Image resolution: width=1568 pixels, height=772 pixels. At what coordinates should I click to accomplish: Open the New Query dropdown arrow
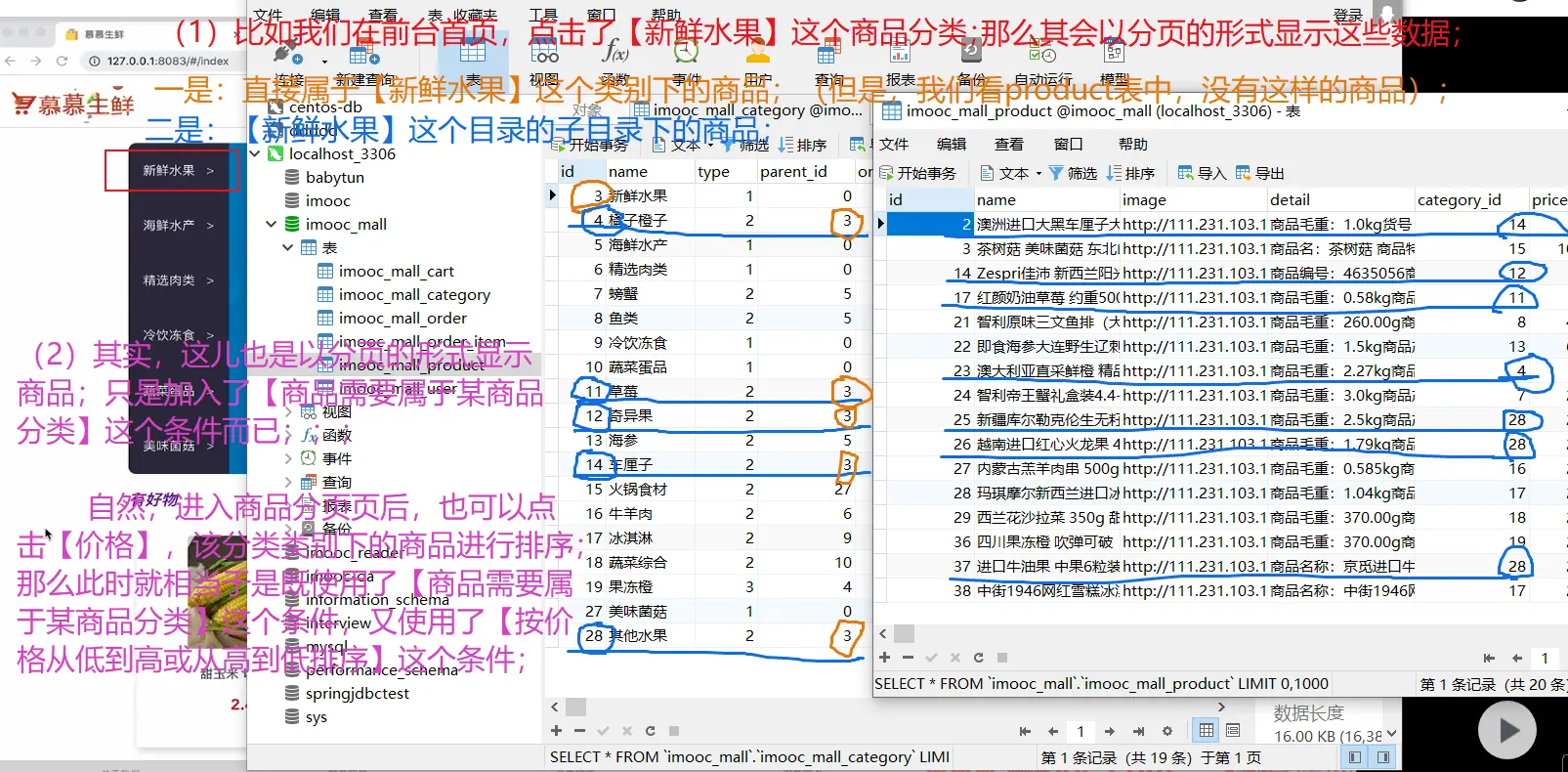324,62
